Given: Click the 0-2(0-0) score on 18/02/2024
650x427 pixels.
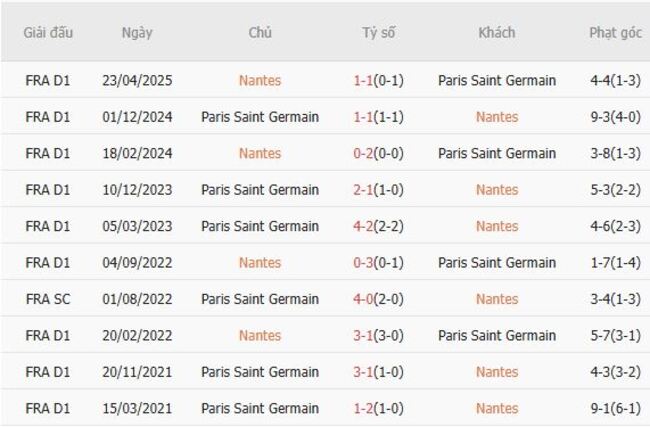Looking at the screenshot, I should coord(378,153).
